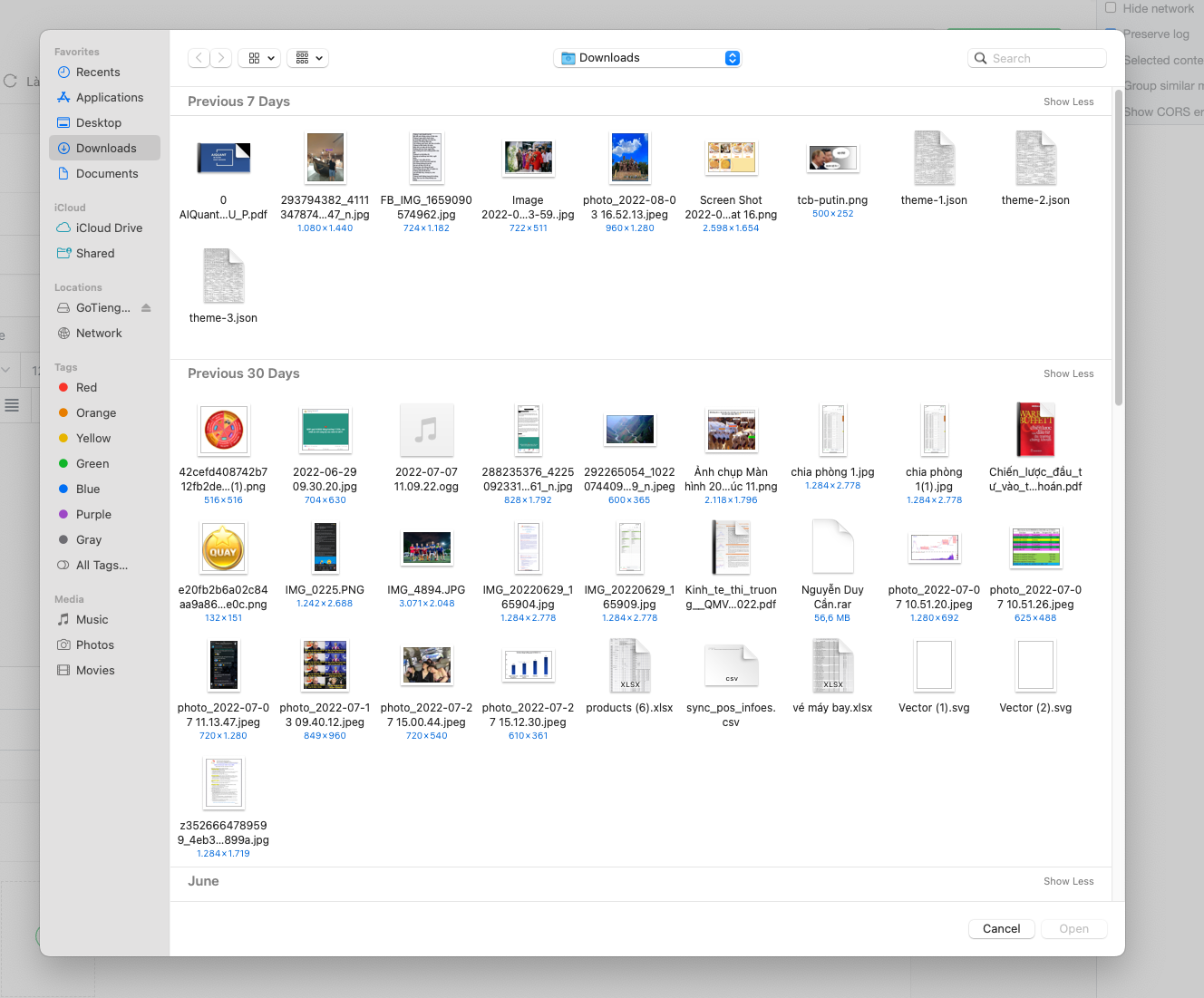Eject the GoTieng disk in sidebar
Viewport: 1204px width, 998px height.
click(x=146, y=308)
